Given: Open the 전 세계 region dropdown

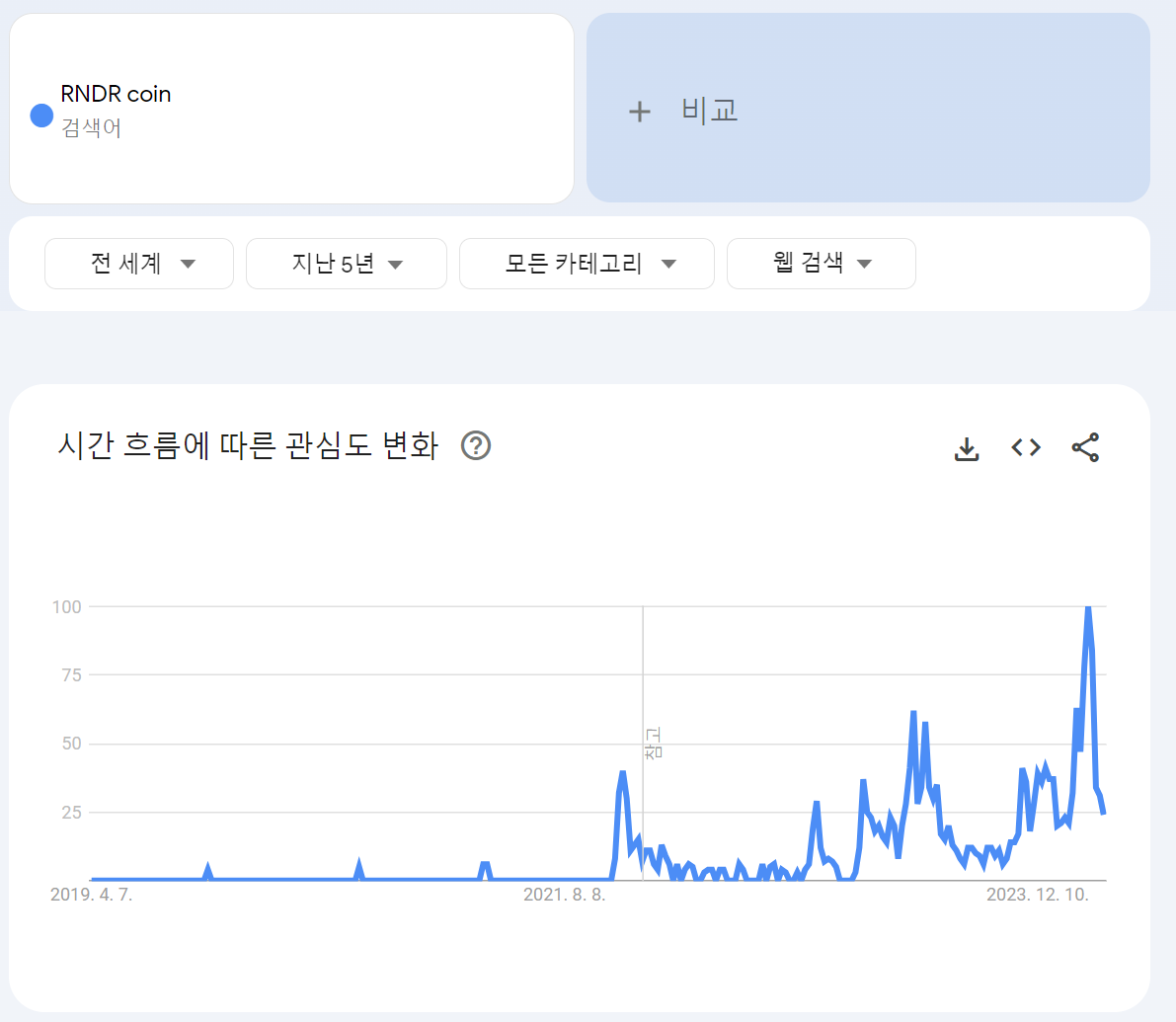Looking at the screenshot, I should point(138,264).
